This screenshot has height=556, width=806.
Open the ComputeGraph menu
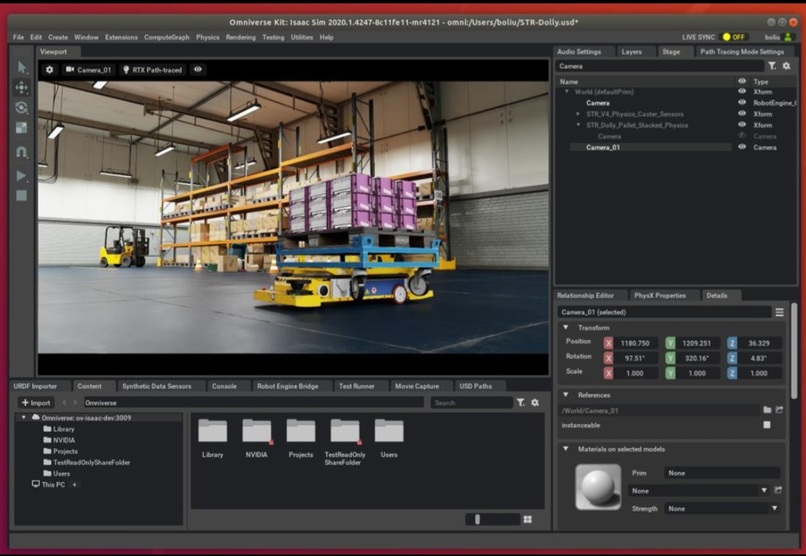tap(167, 37)
